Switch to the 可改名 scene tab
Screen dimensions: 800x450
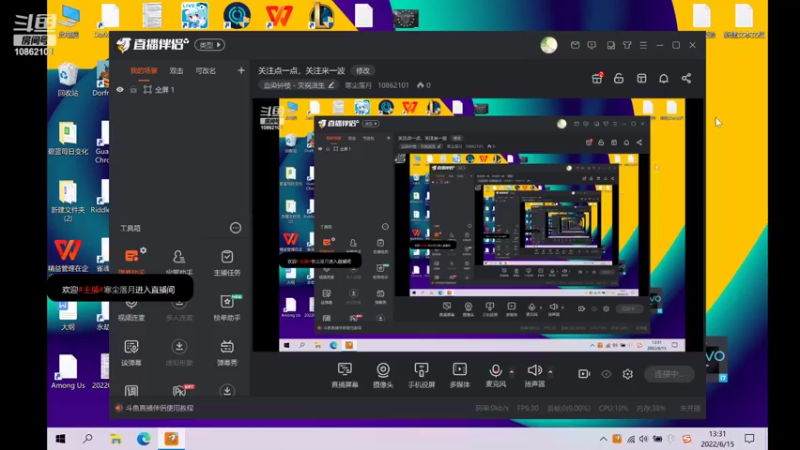click(x=206, y=71)
